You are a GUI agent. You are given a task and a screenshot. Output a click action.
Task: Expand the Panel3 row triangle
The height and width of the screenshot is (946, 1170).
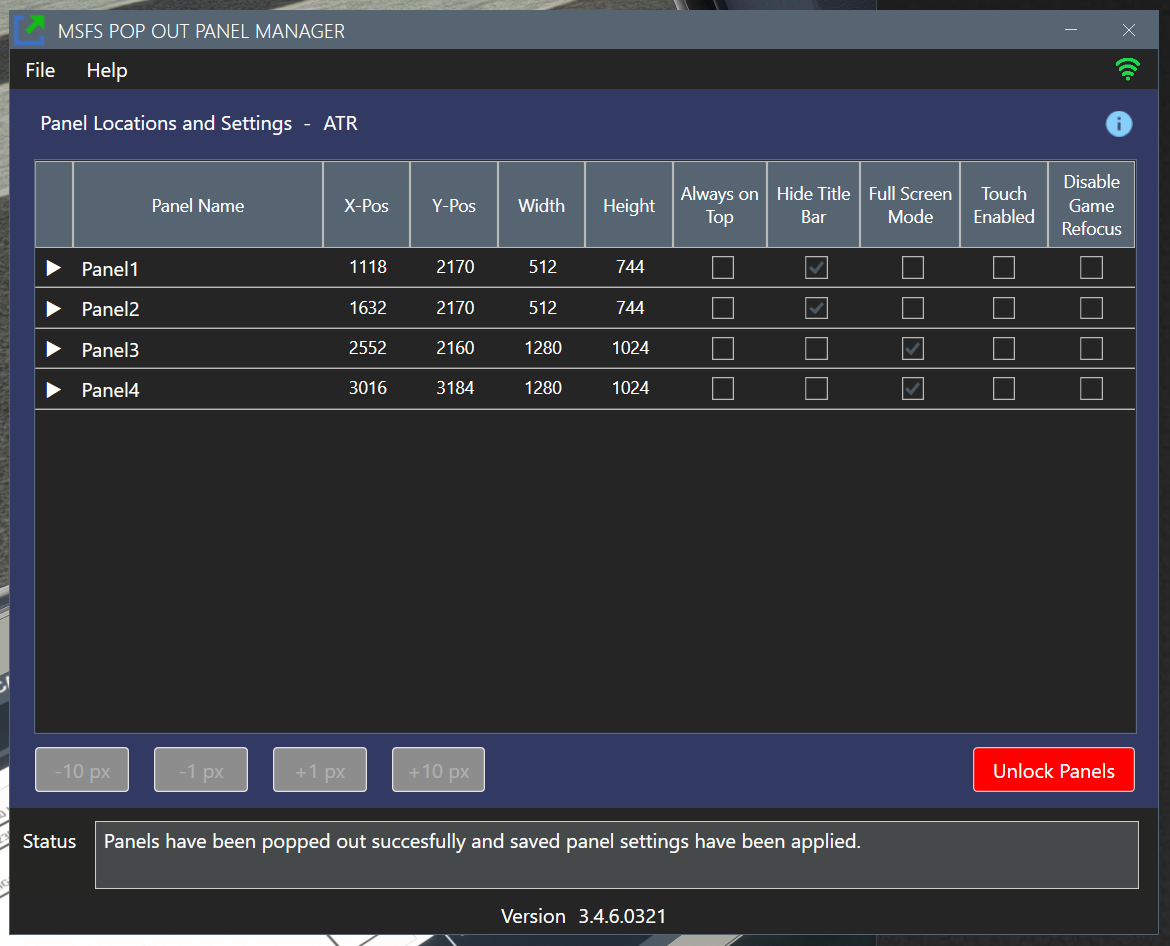click(54, 349)
